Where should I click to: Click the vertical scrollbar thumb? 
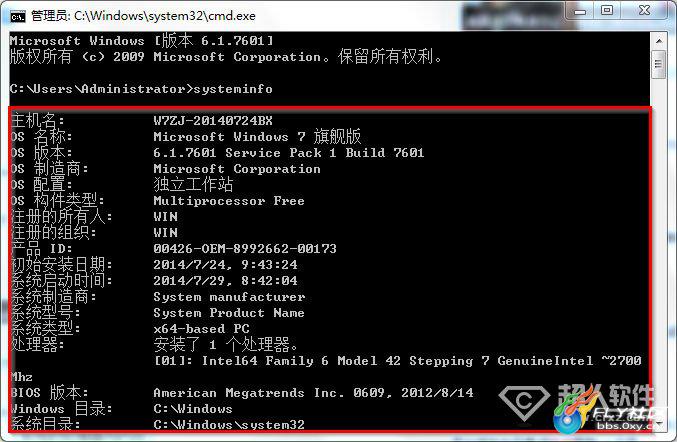click(x=658, y=65)
